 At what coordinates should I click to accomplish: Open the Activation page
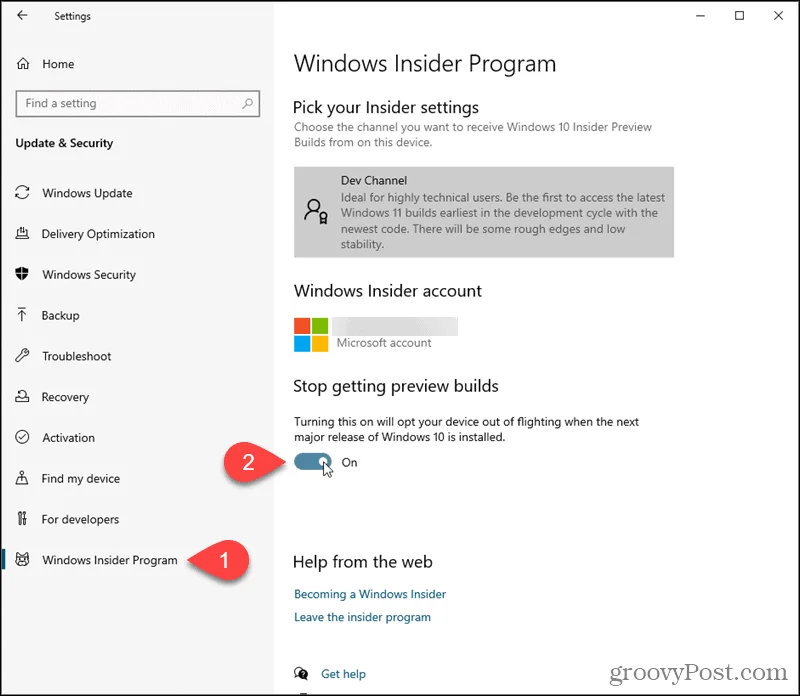click(68, 438)
